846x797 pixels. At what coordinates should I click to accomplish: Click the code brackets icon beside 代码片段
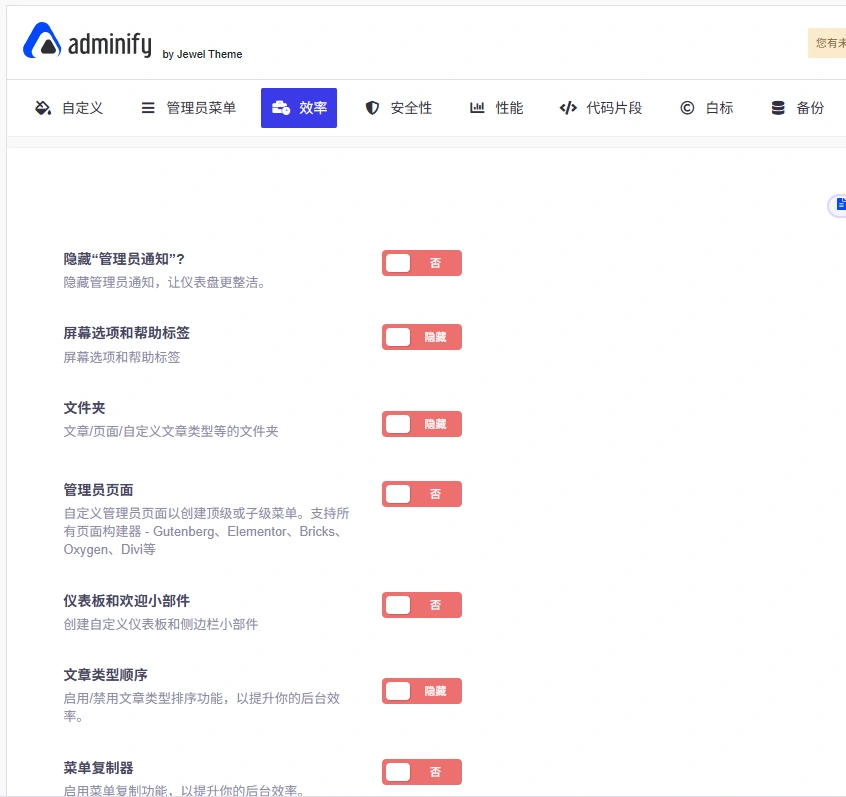click(568, 108)
